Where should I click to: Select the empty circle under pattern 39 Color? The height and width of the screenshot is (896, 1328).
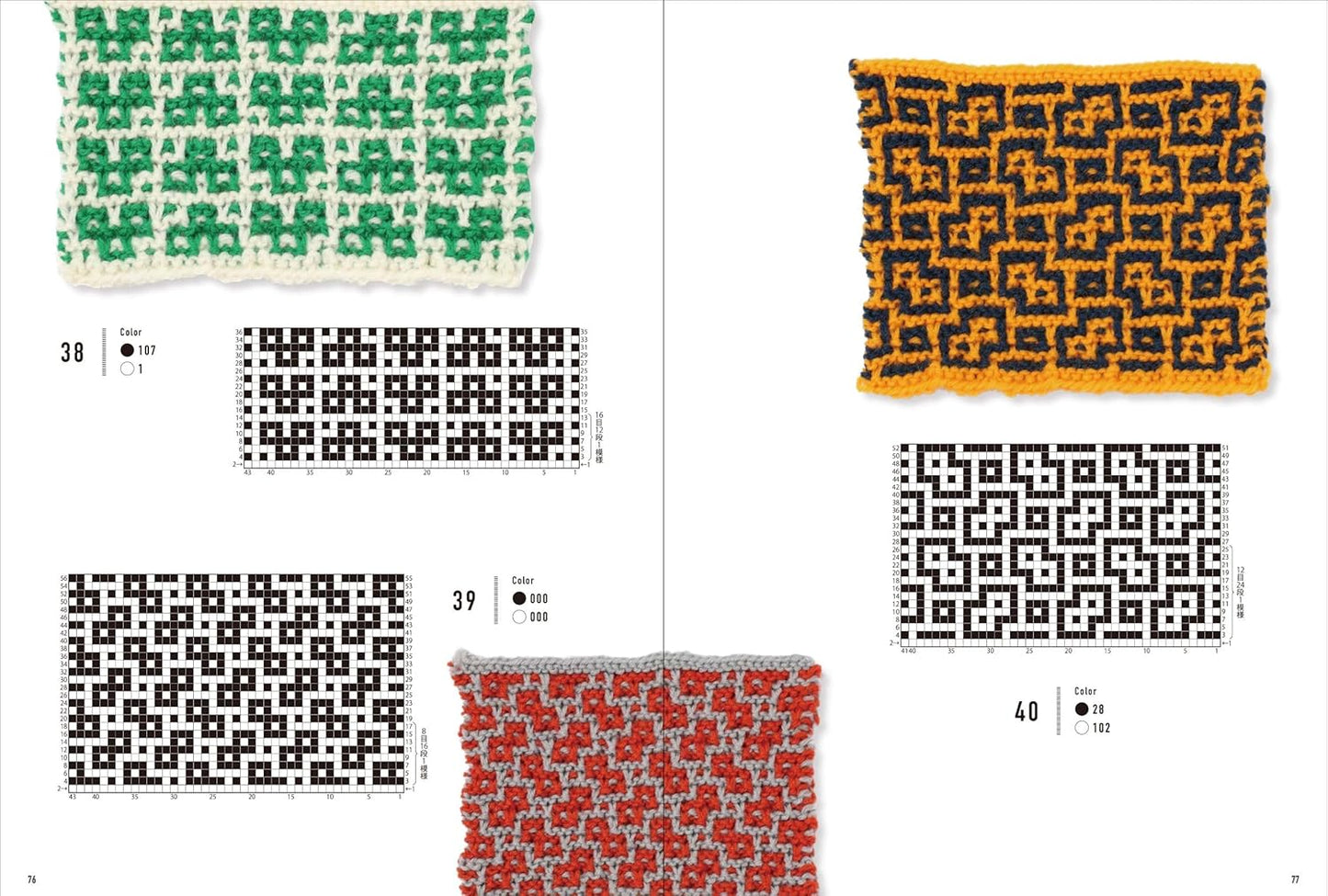coord(519,617)
